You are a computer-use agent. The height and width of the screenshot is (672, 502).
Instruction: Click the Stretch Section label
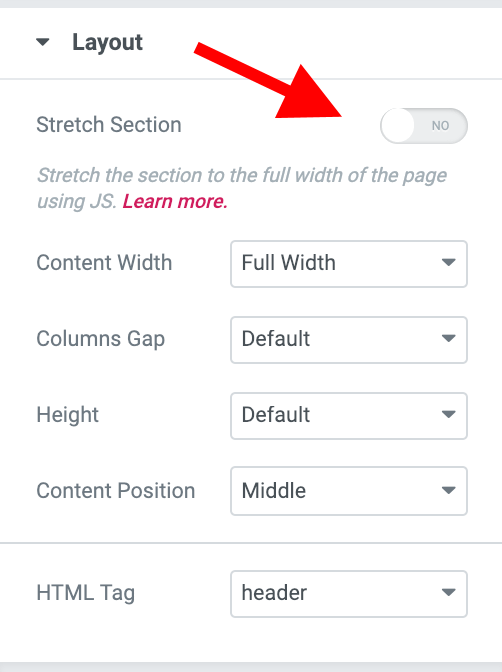(109, 125)
